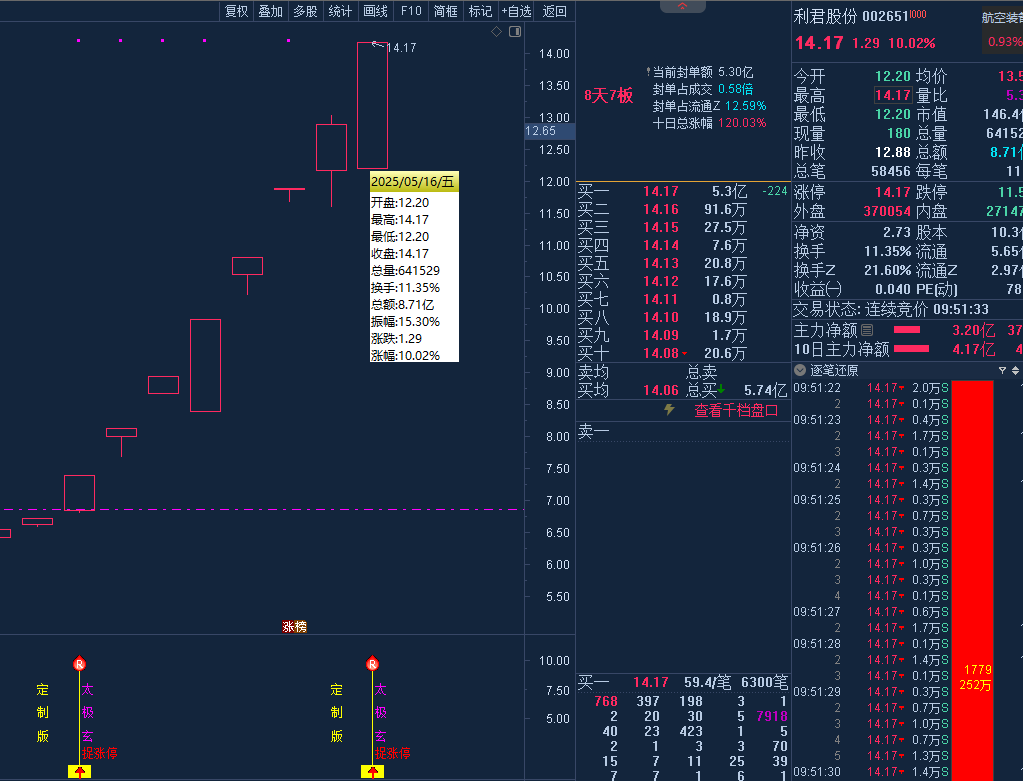Click 买一 price 14.17 row
The width and height of the screenshot is (1023, 781).
coord(683,191)
